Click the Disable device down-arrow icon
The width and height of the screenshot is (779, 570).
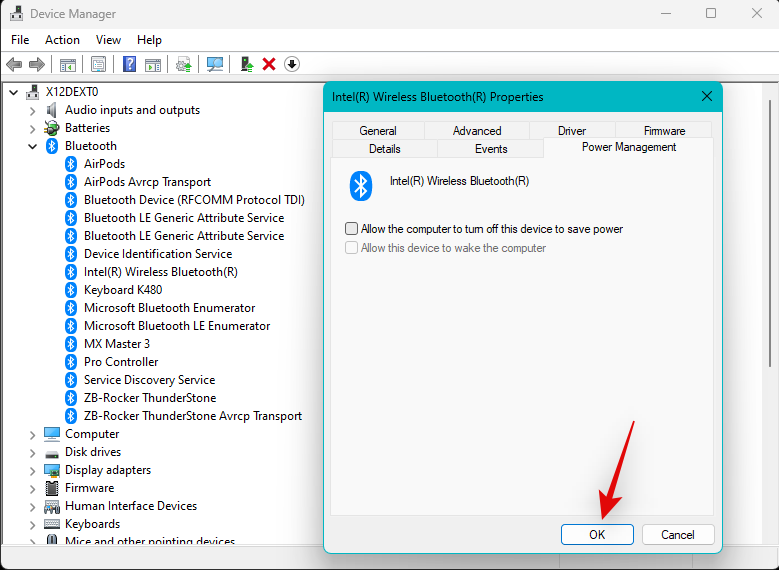click(x=292, y=64)
